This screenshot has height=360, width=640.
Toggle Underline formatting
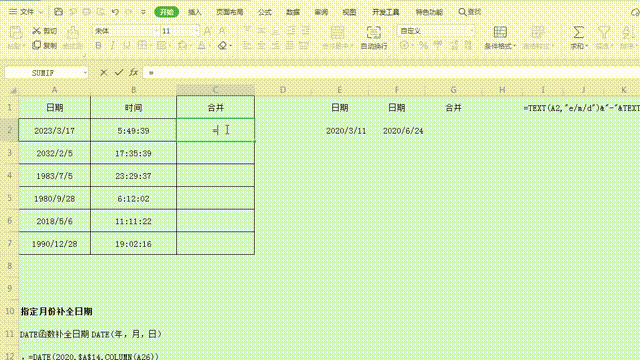coord(127,46)
